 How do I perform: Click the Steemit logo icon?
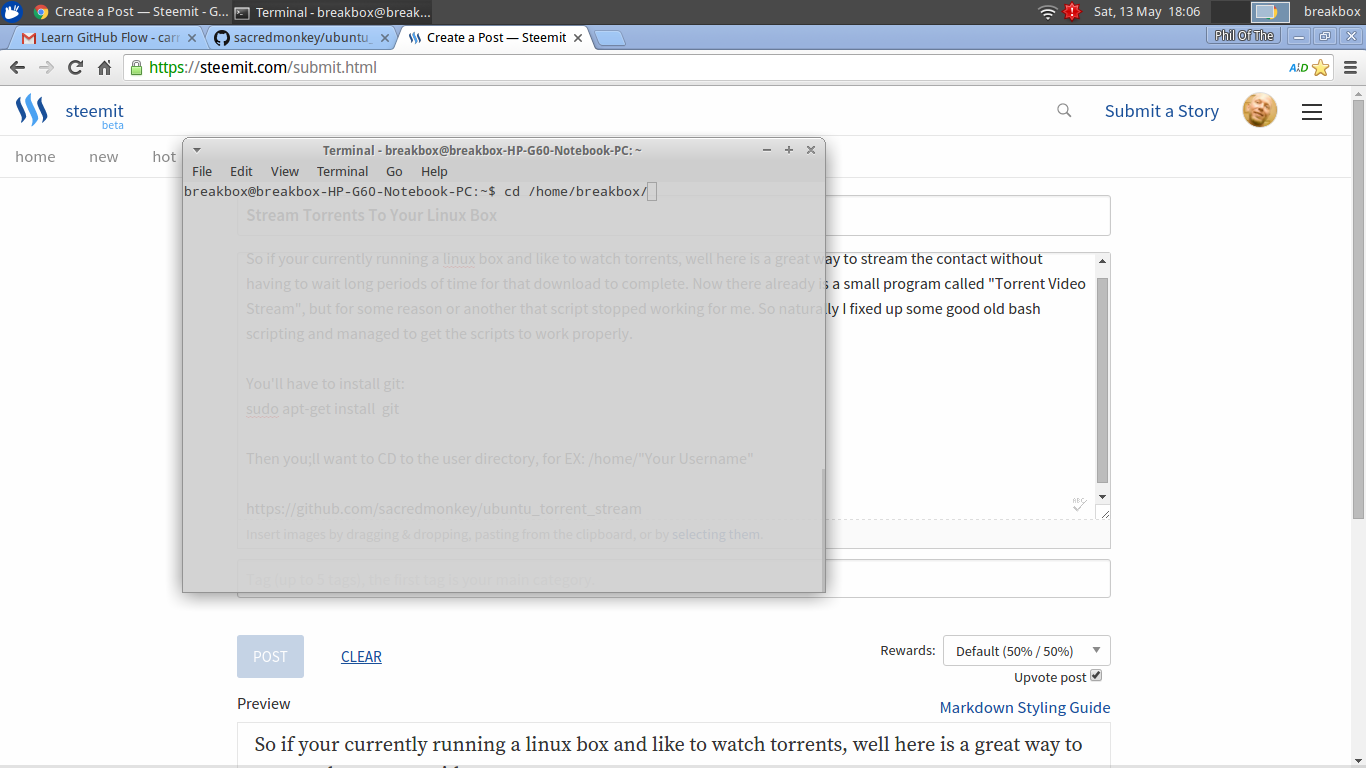click(x=32, y=110)
